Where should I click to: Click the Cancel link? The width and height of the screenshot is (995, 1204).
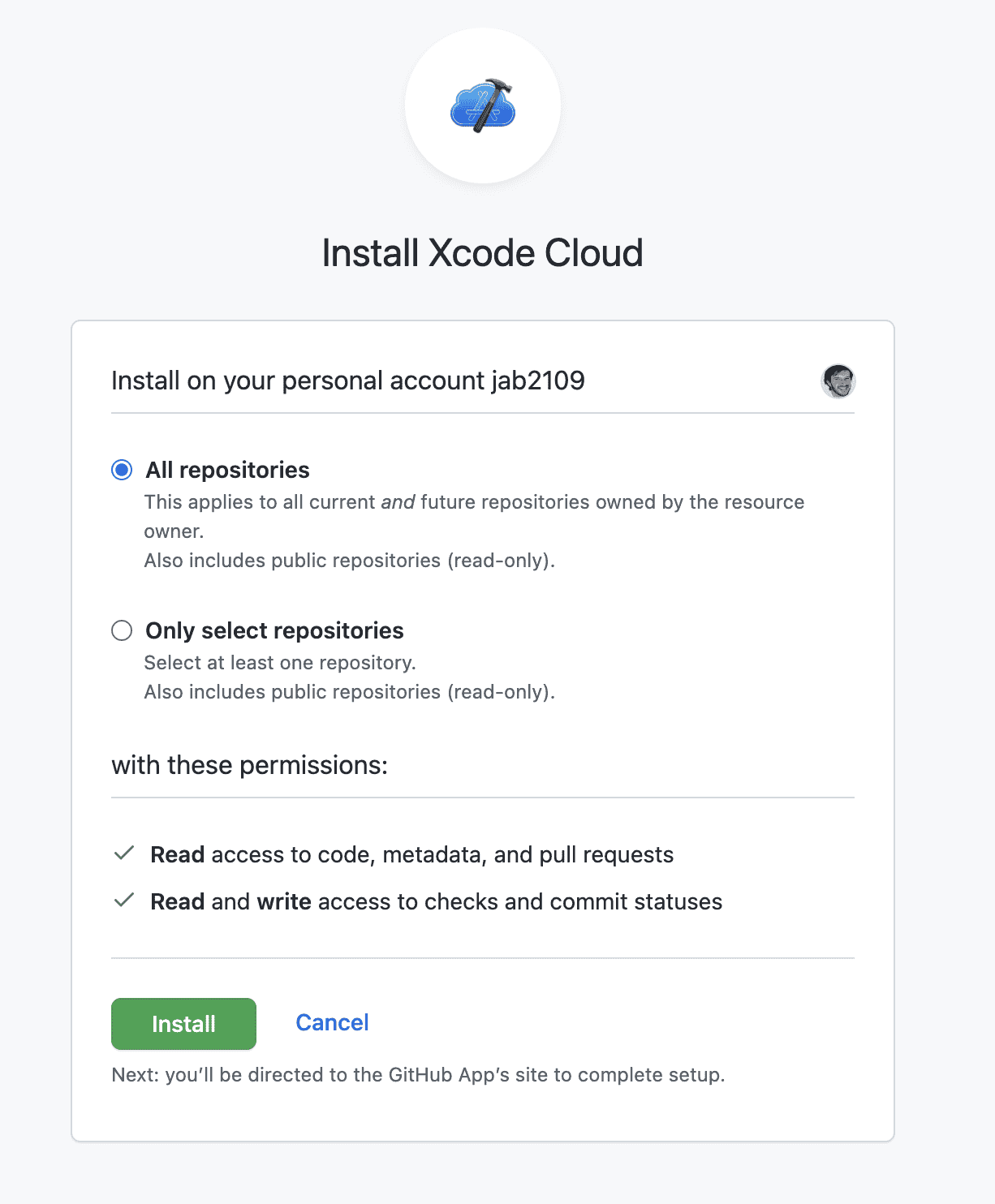(x=331, y=1023)
